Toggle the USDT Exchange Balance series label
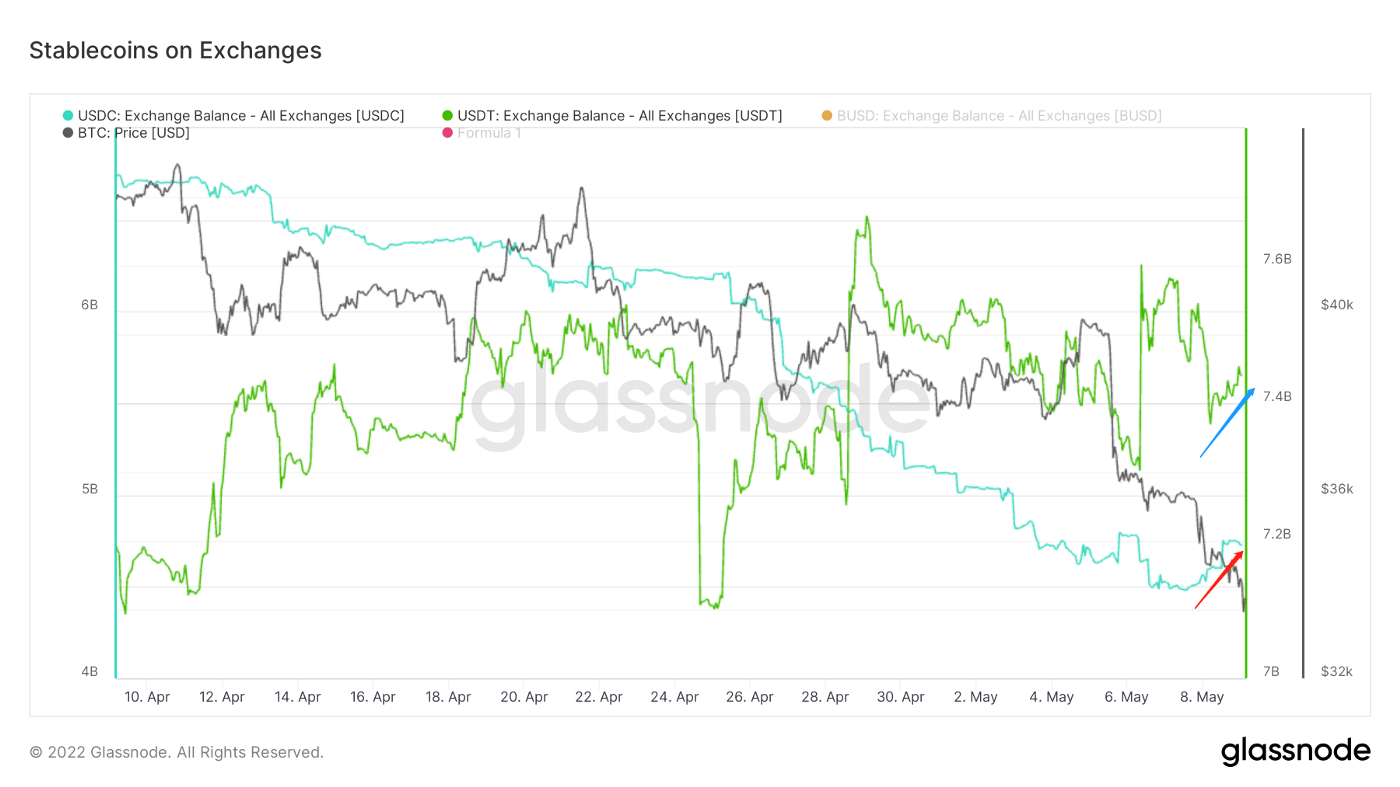Image resolution: width=1400 pixels, height=787 pixels. coord(619,116)
